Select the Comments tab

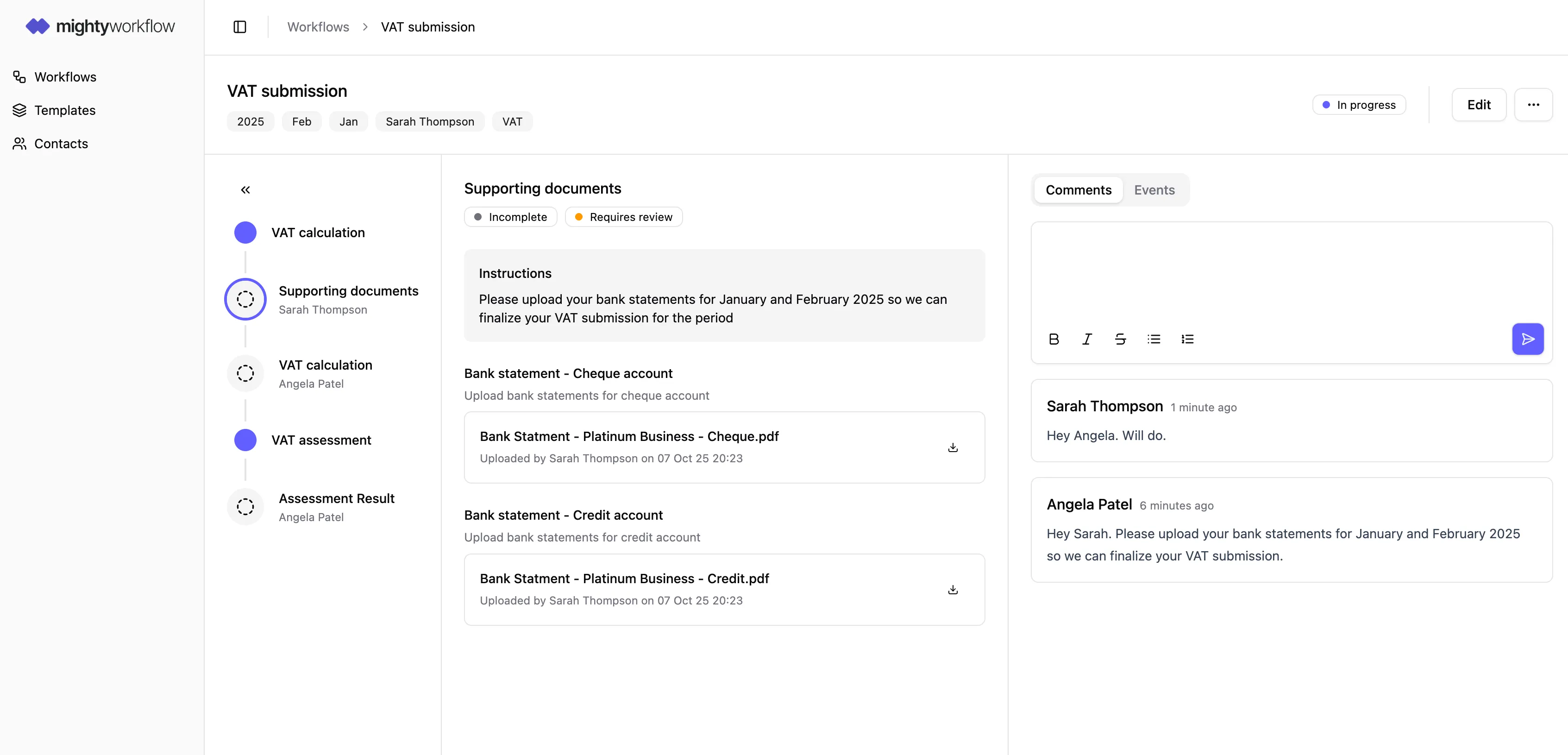click(x=1078, y=190)
